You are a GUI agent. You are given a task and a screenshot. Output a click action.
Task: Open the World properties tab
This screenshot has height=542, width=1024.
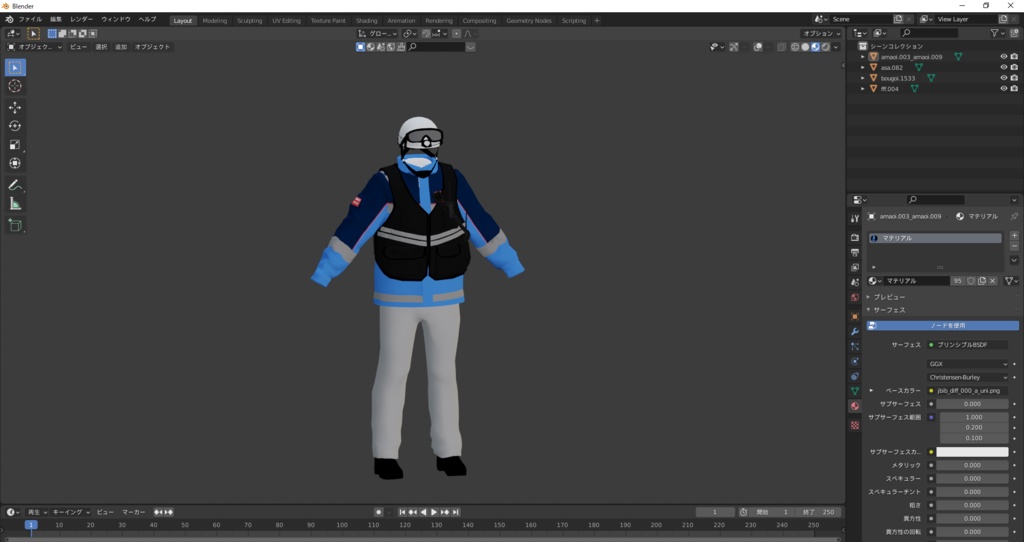855,298
